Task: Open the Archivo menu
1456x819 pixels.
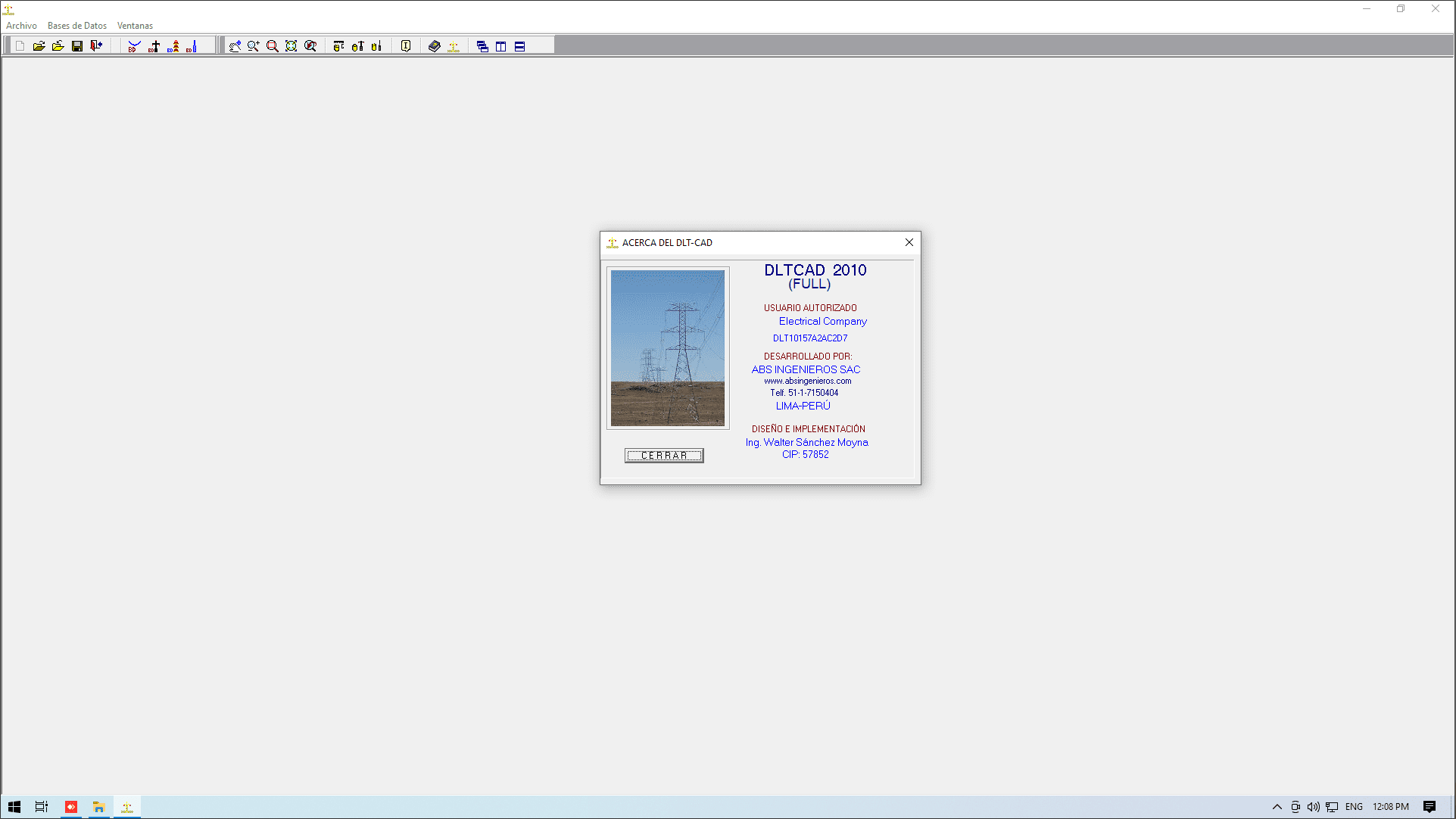Action: click(21, 26)
